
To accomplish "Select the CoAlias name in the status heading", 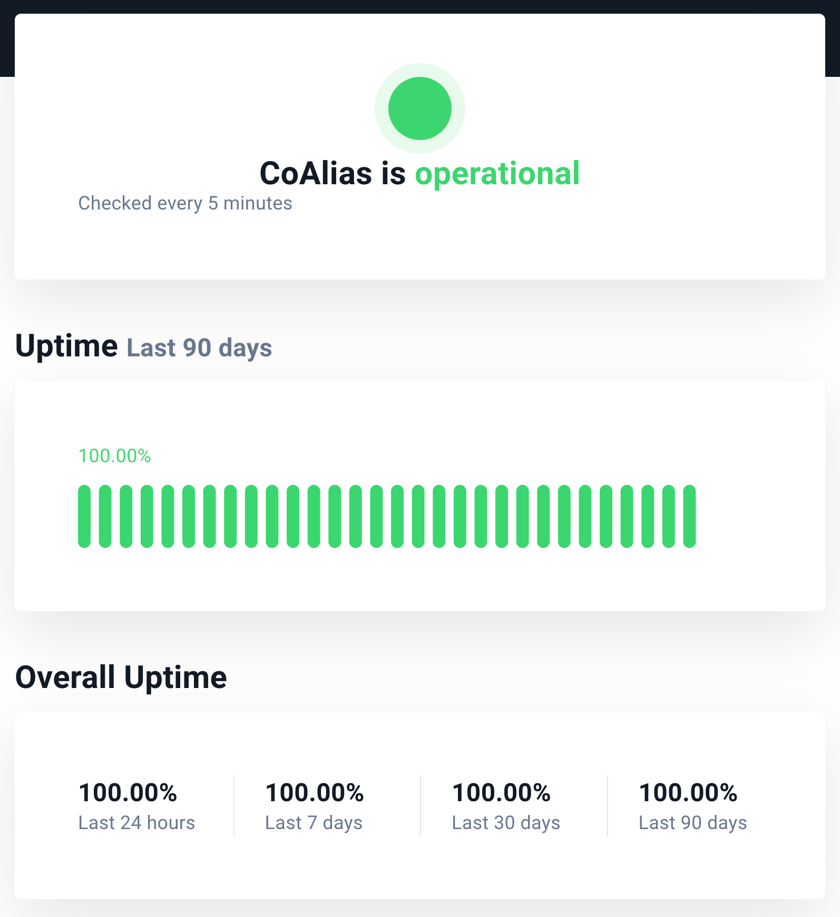I will pos(316,174).
